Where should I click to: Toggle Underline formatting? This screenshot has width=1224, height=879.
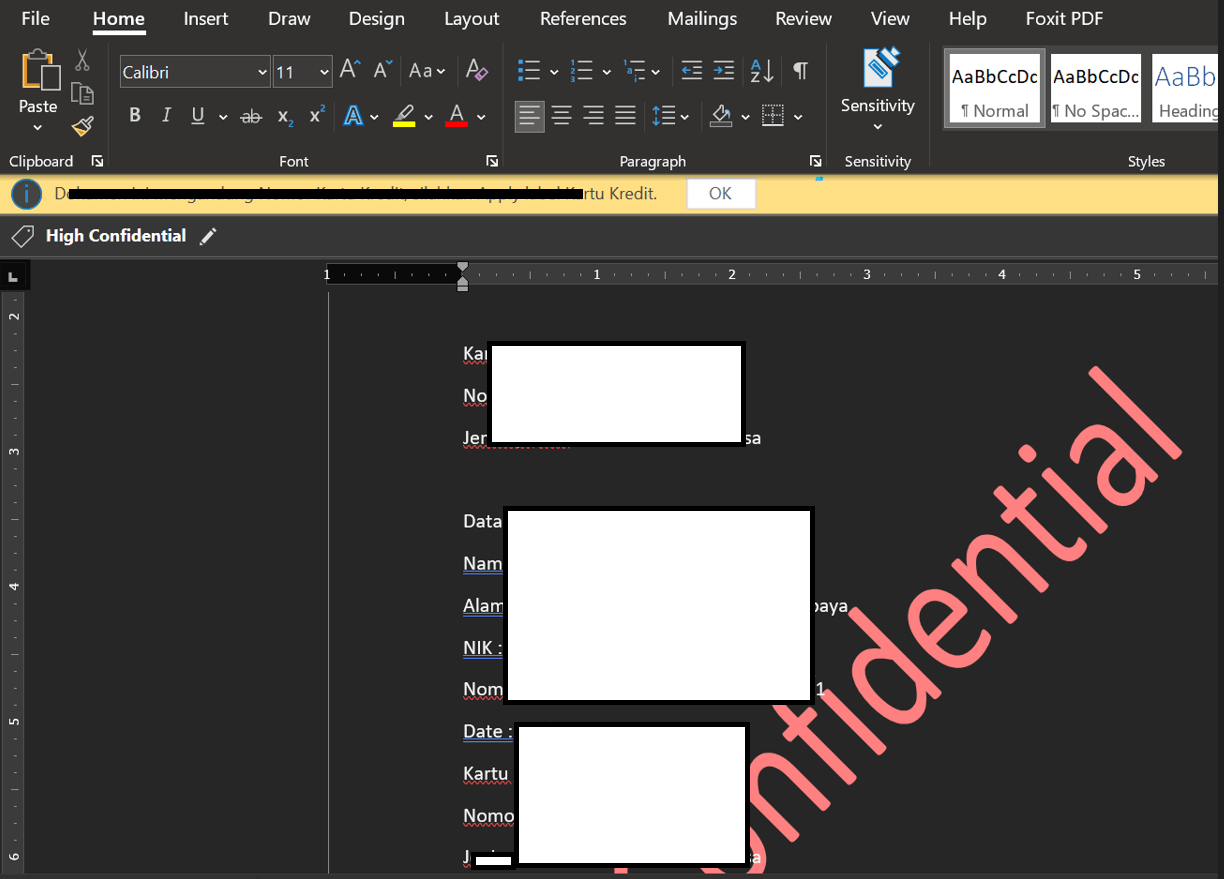pyautogui.click(x=198, y=116)
